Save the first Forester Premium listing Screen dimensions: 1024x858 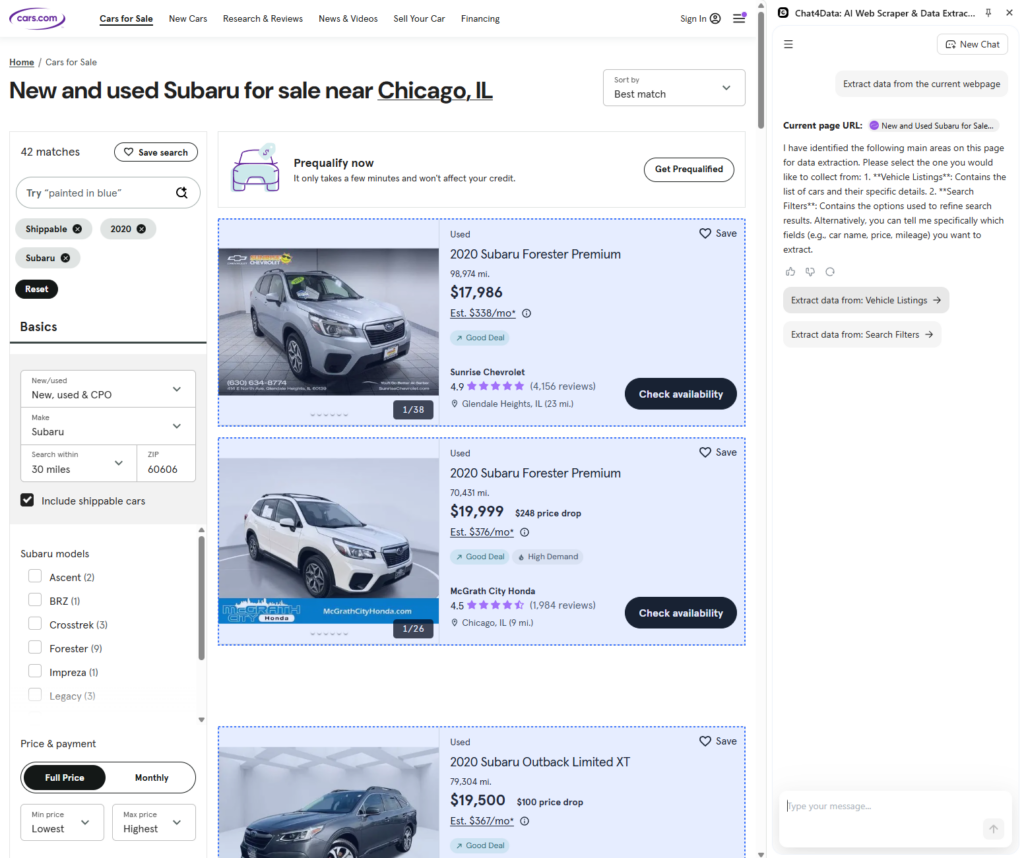[717, 233]
